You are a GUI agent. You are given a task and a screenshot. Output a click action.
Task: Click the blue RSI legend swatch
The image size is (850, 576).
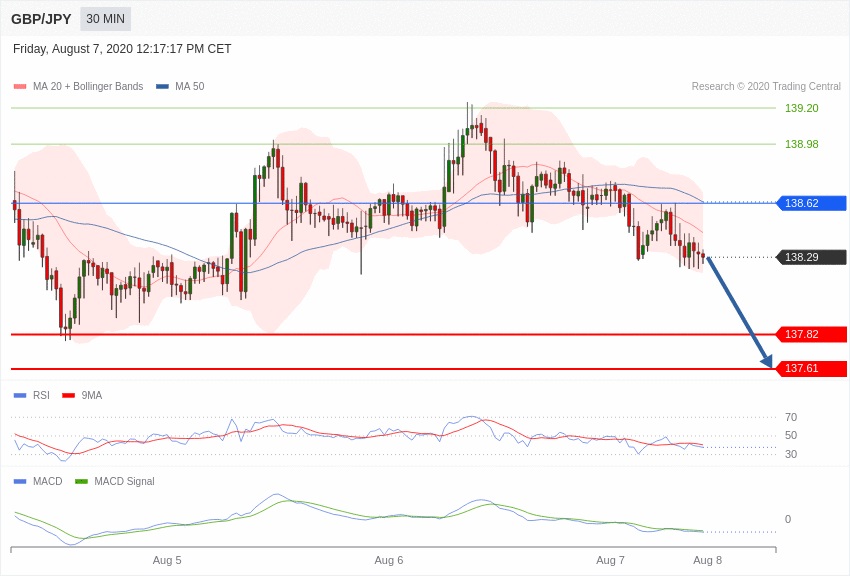click(x=20, y=396)
